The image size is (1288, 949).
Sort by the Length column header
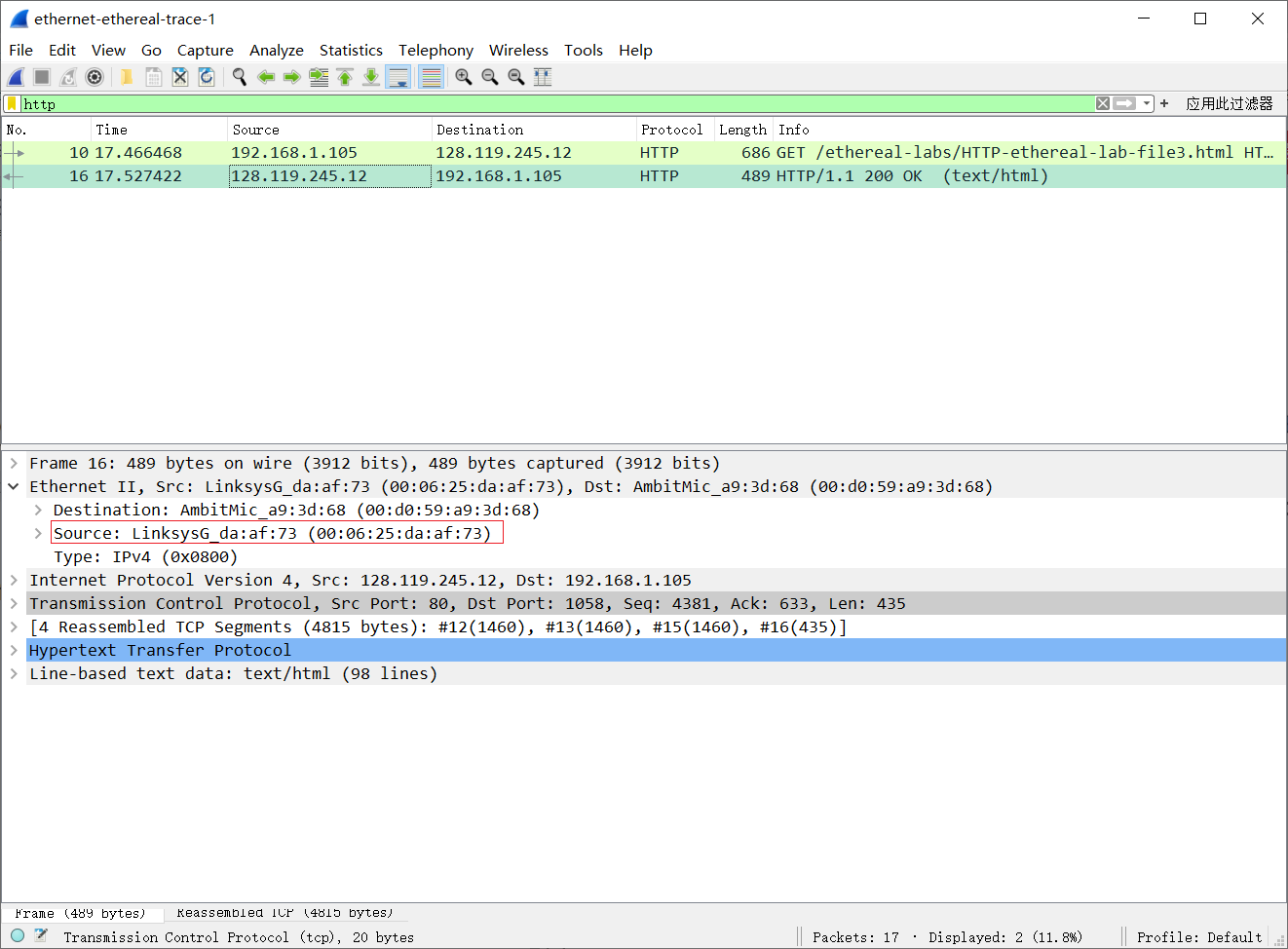[743, 130]
